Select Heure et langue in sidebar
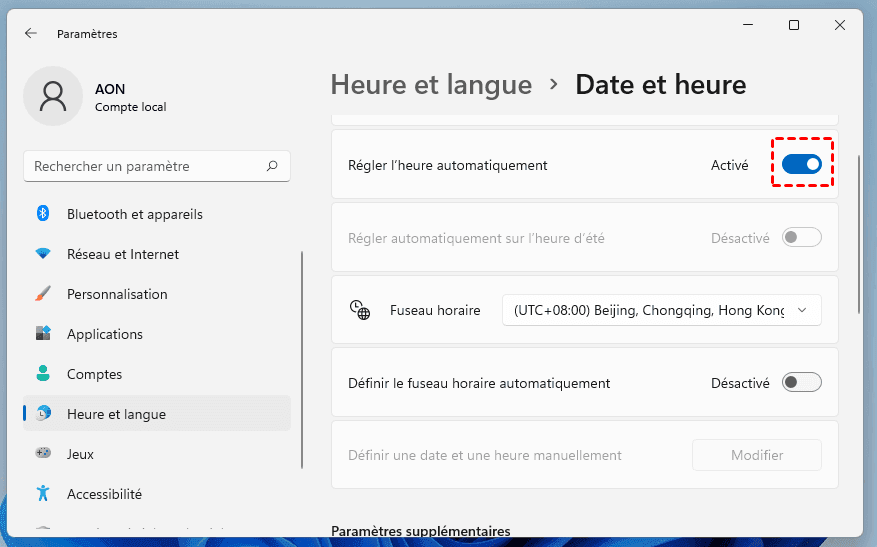This screenshot has height=547, width=877. tap(157, 414)
